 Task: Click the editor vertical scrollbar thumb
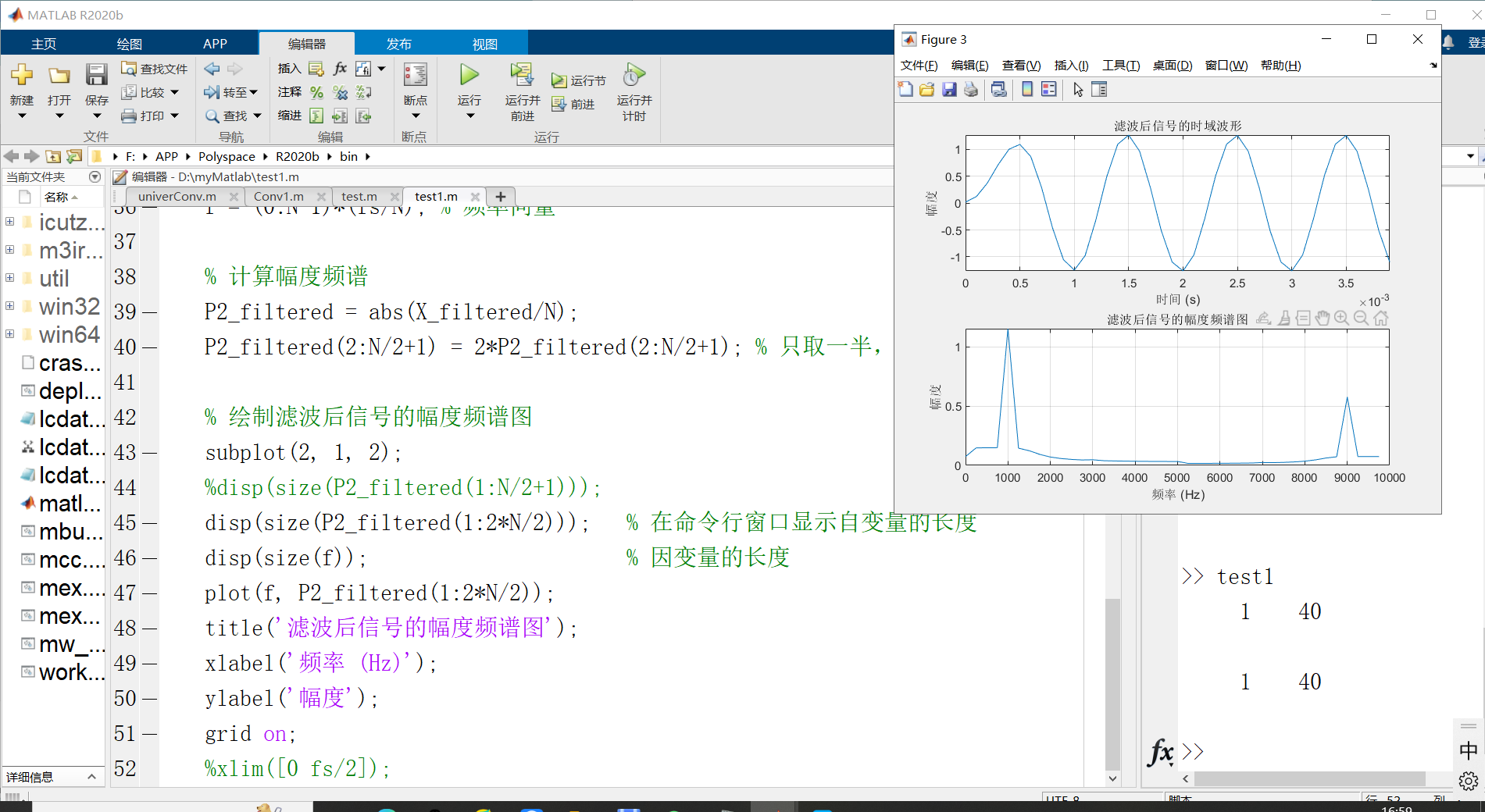(1112, 683)
